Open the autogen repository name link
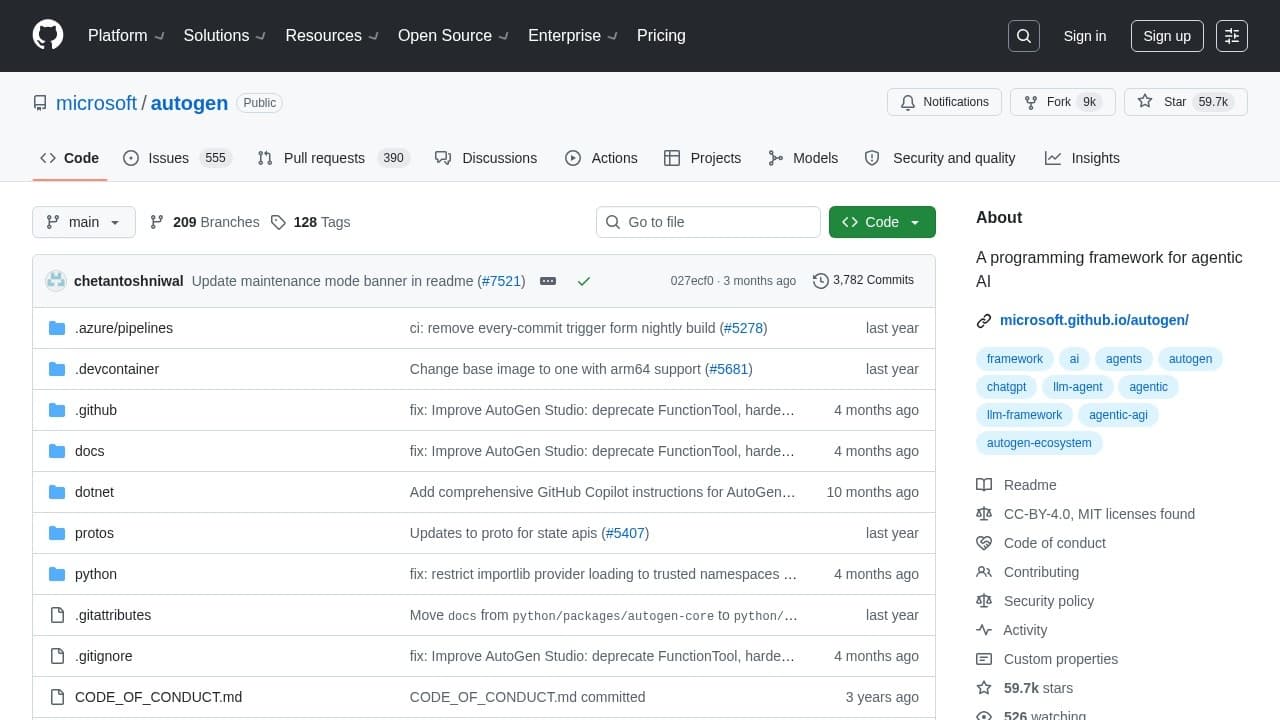The width and height of the screenshot is (1280, 720). pyautogui.click(x=189, y=103)
